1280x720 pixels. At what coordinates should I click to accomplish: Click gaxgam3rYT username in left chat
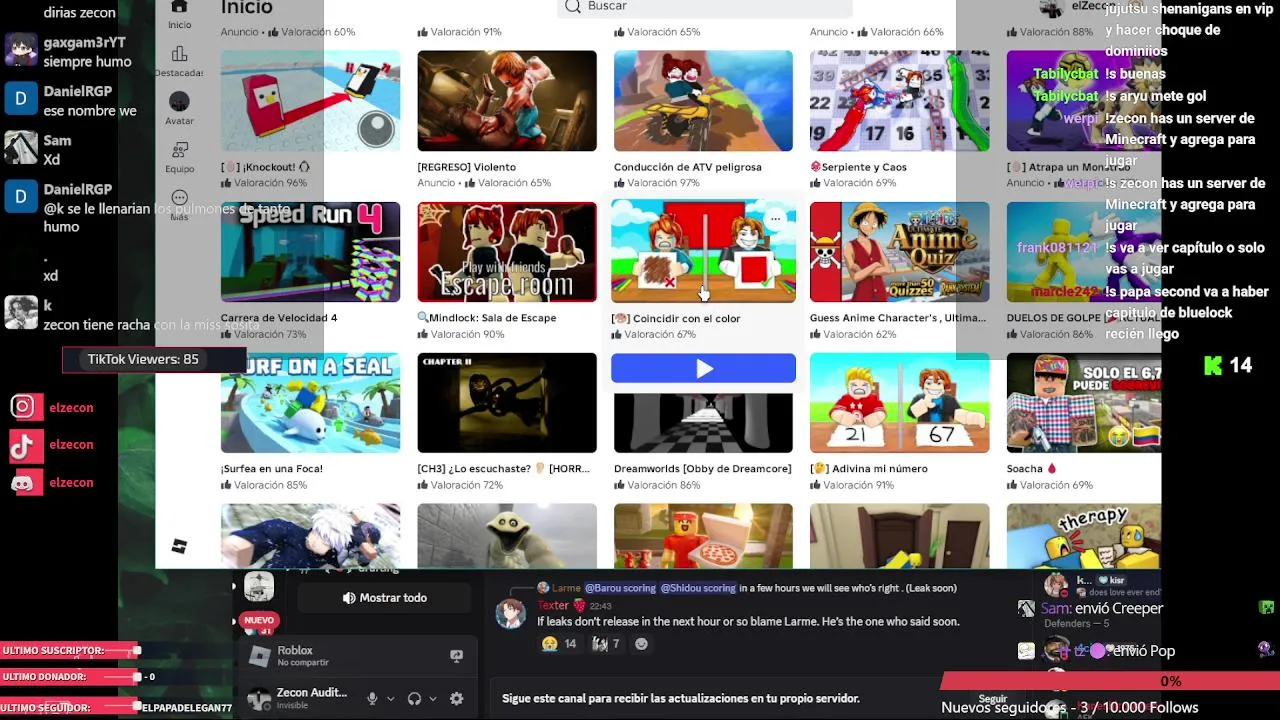tap(85, 43)
